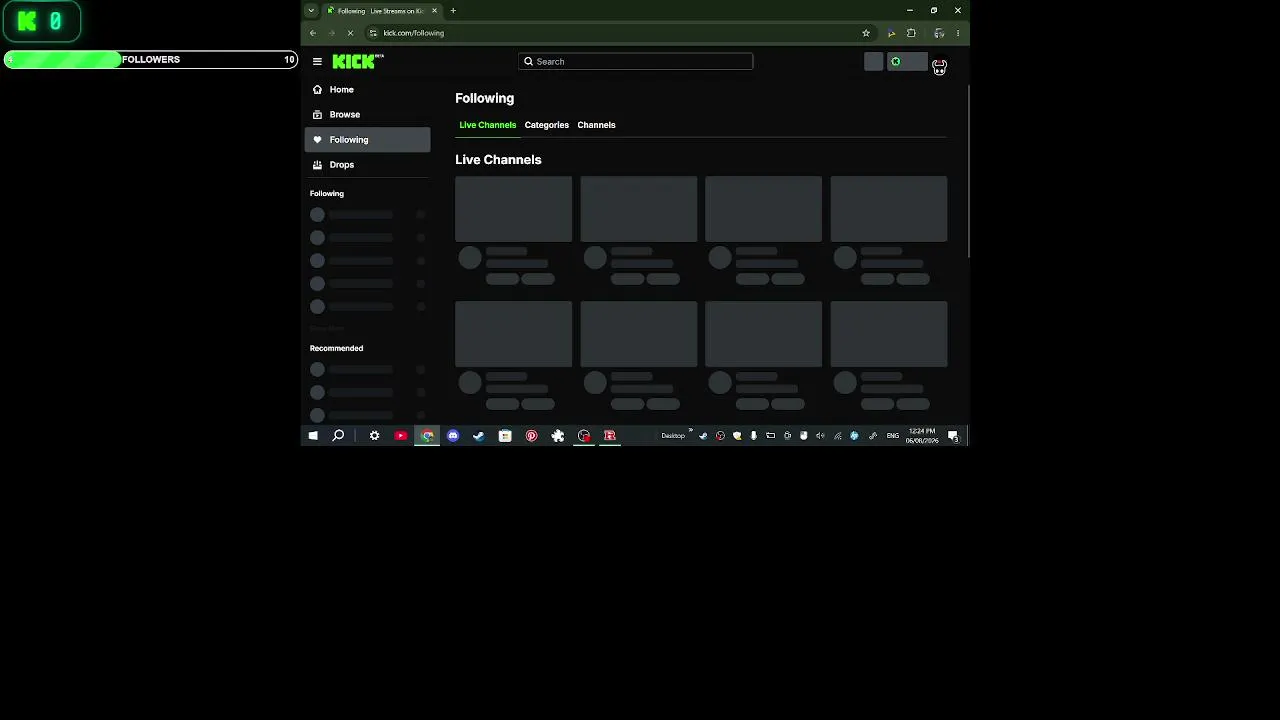This screenshot has height=720, width=1280.
Task: Go forward in browser history
Action: pyautogui.click(x=331, y=33)
